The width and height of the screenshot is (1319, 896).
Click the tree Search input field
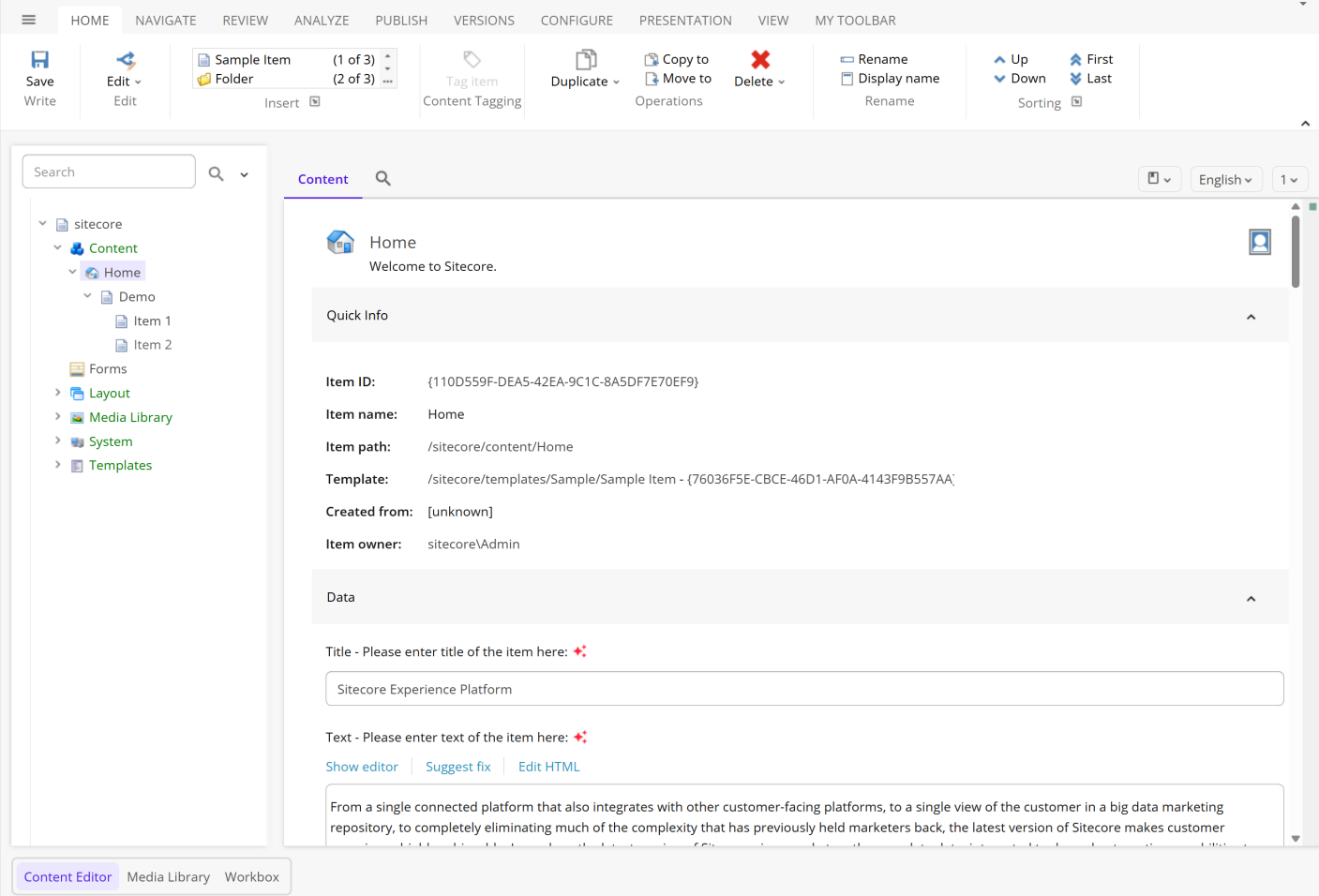tap(109, 172)
